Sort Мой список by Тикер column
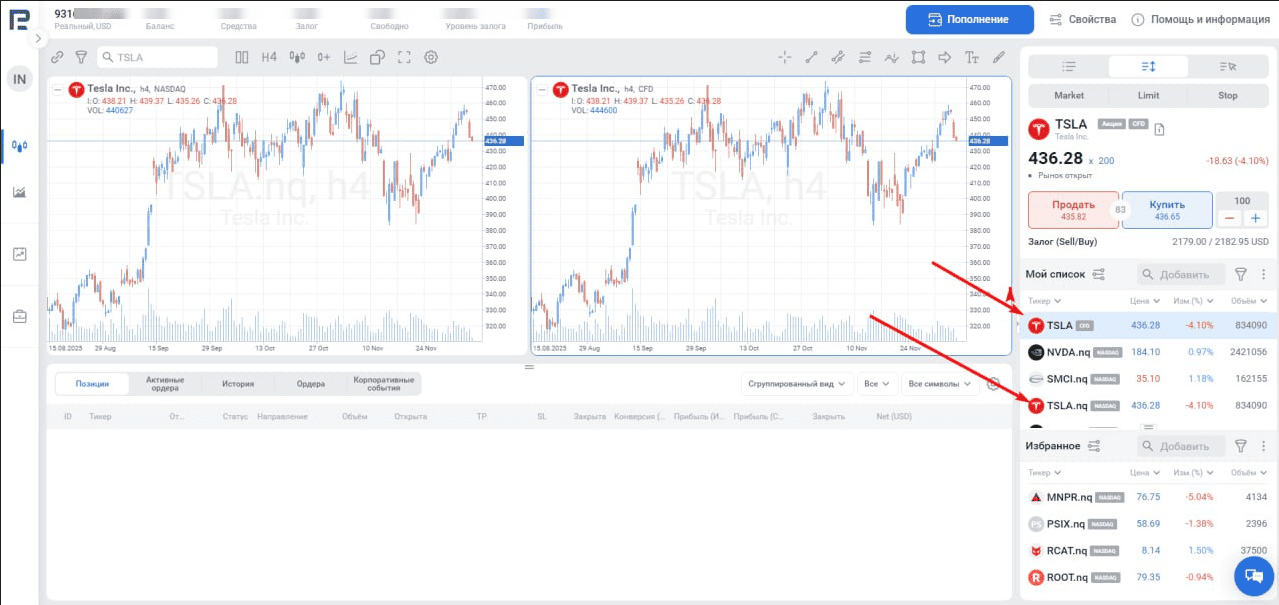Screen dimensions: 1279x605 point(1045,301)
